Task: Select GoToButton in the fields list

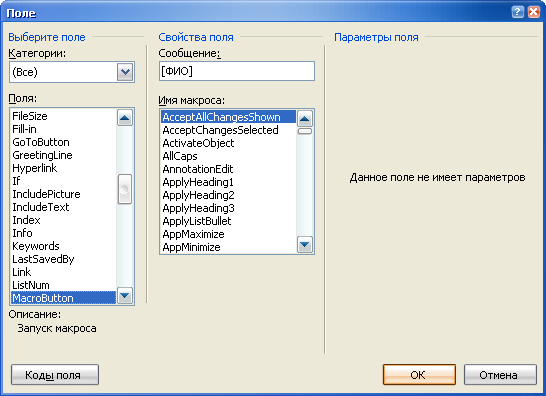Action: (64, 142)
